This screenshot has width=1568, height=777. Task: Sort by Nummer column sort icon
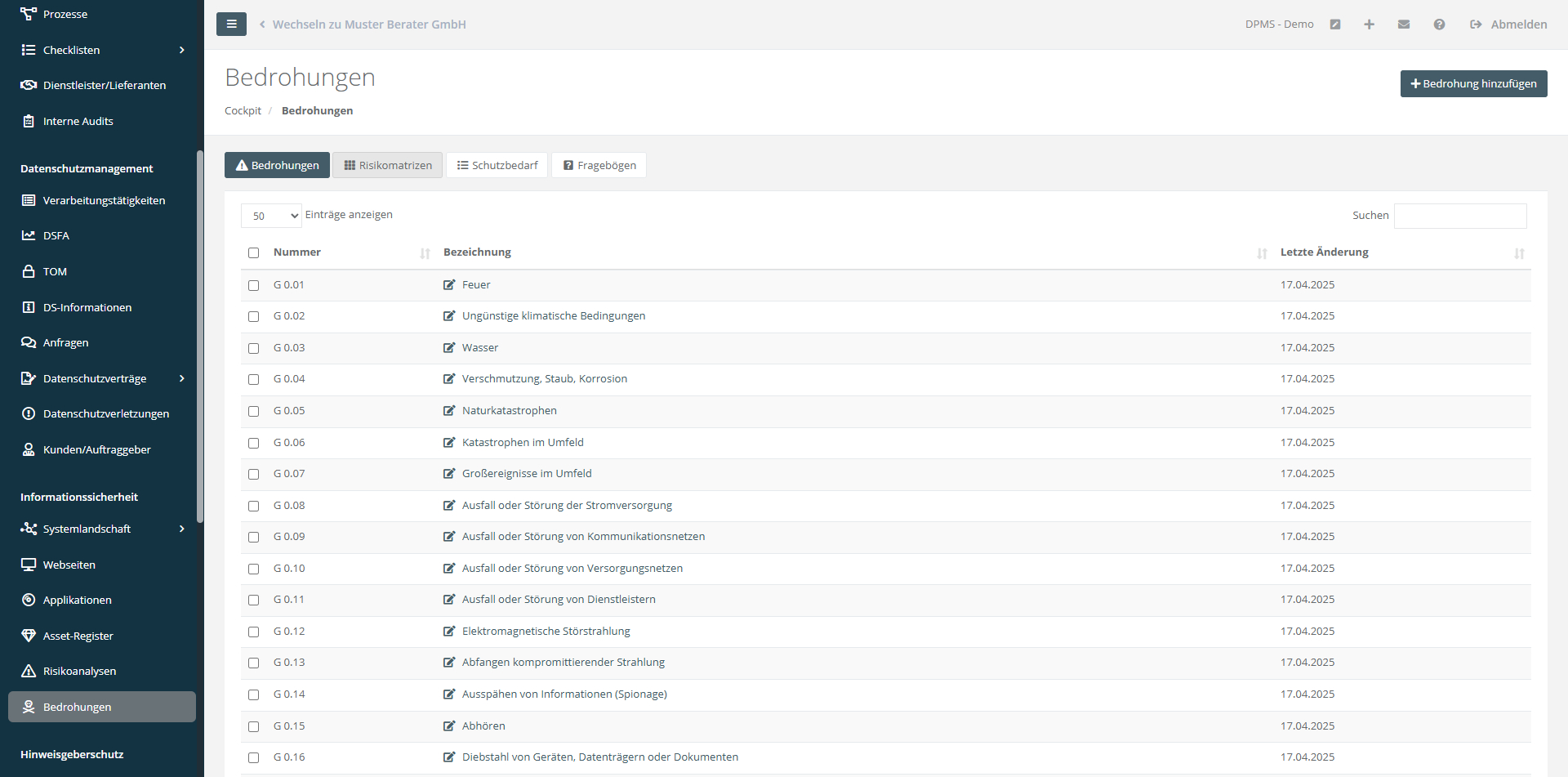425,253
